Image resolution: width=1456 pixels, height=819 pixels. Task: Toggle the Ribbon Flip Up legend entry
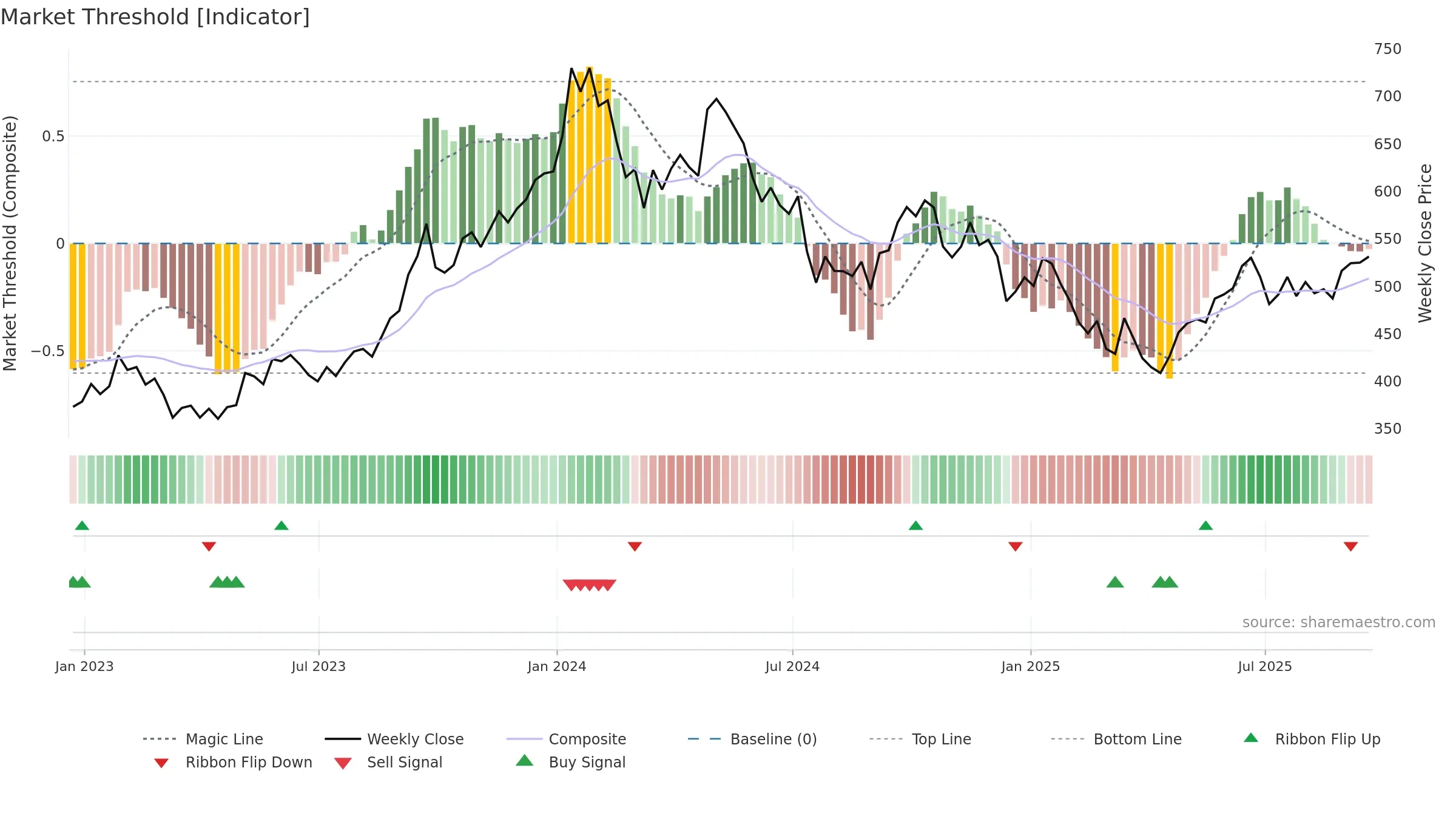1312,739
